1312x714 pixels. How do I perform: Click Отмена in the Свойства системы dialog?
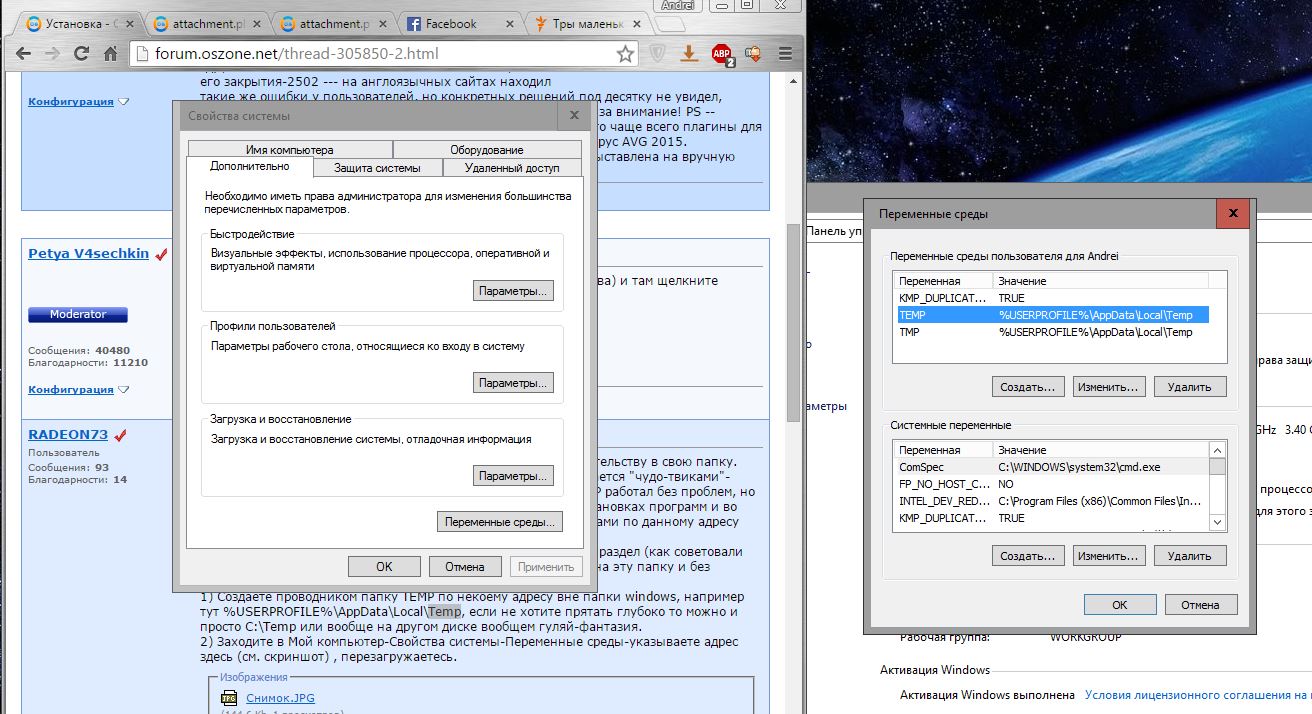point(465,567)
